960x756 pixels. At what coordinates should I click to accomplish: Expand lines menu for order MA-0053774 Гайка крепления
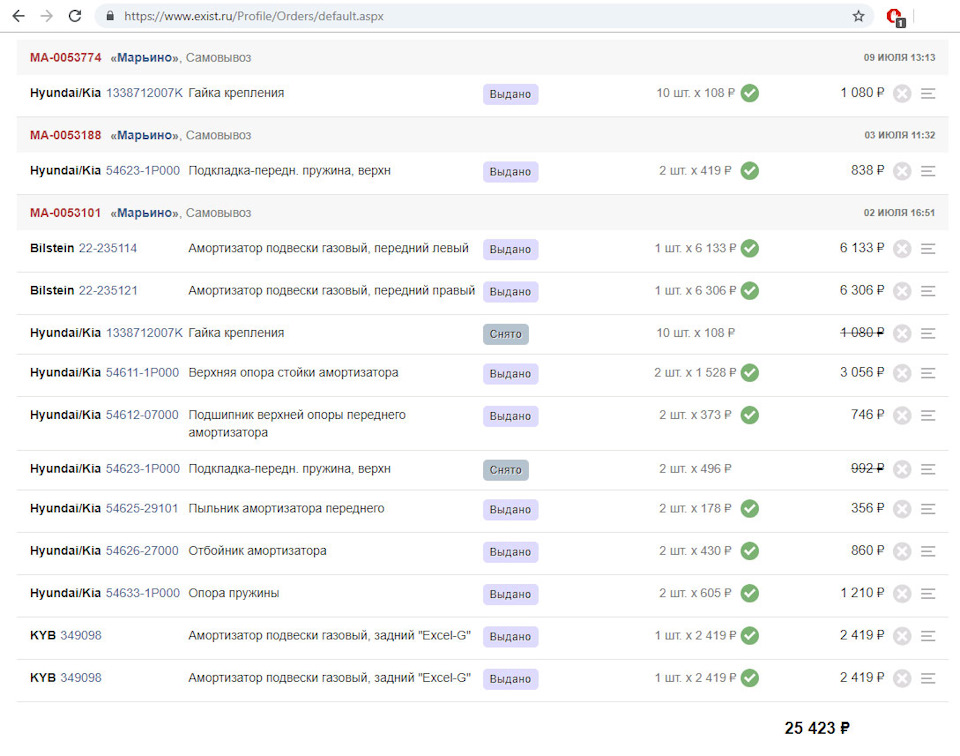click(x=928, y=94)
